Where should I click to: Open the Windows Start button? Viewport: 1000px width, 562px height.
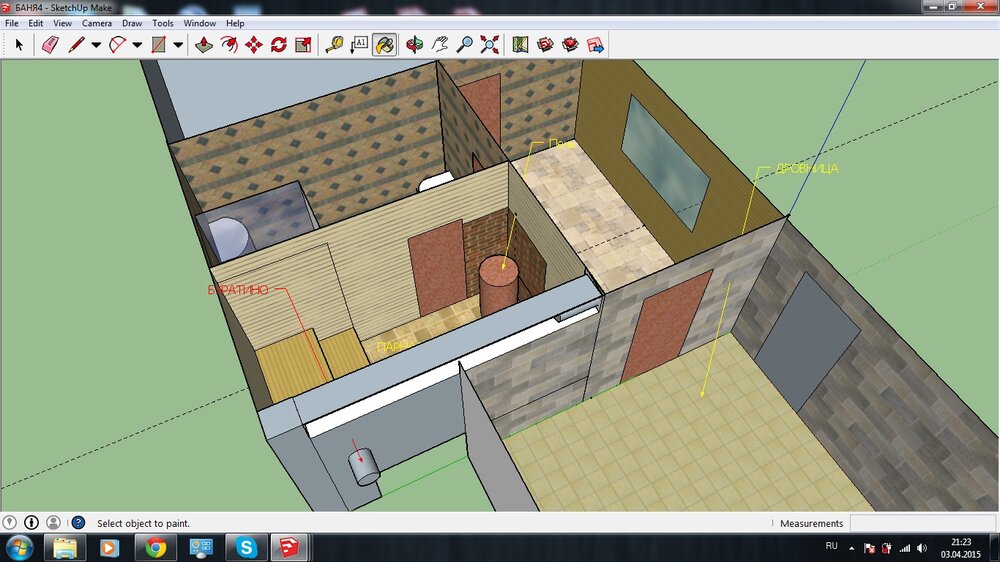pos(19,547)
